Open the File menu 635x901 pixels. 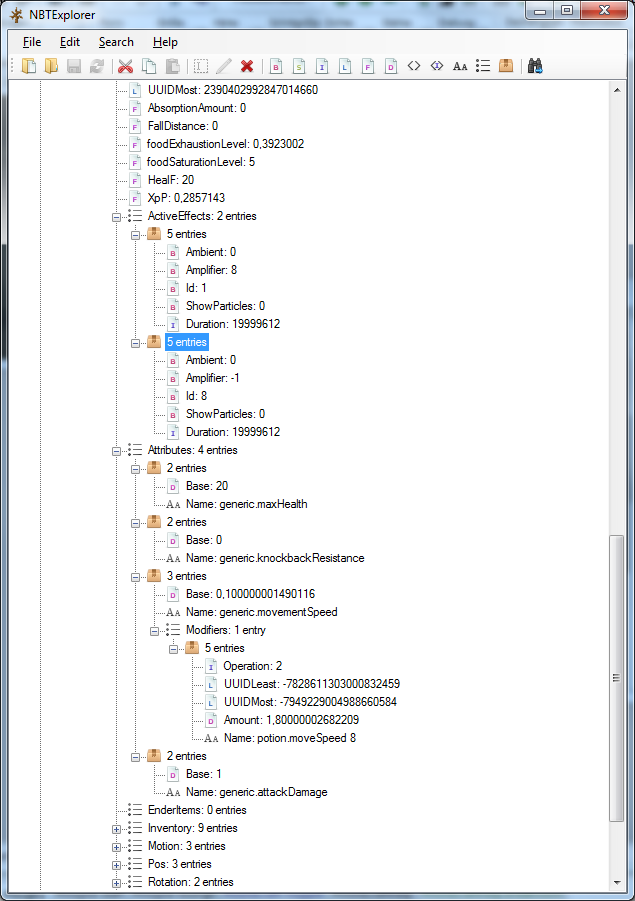32,42
